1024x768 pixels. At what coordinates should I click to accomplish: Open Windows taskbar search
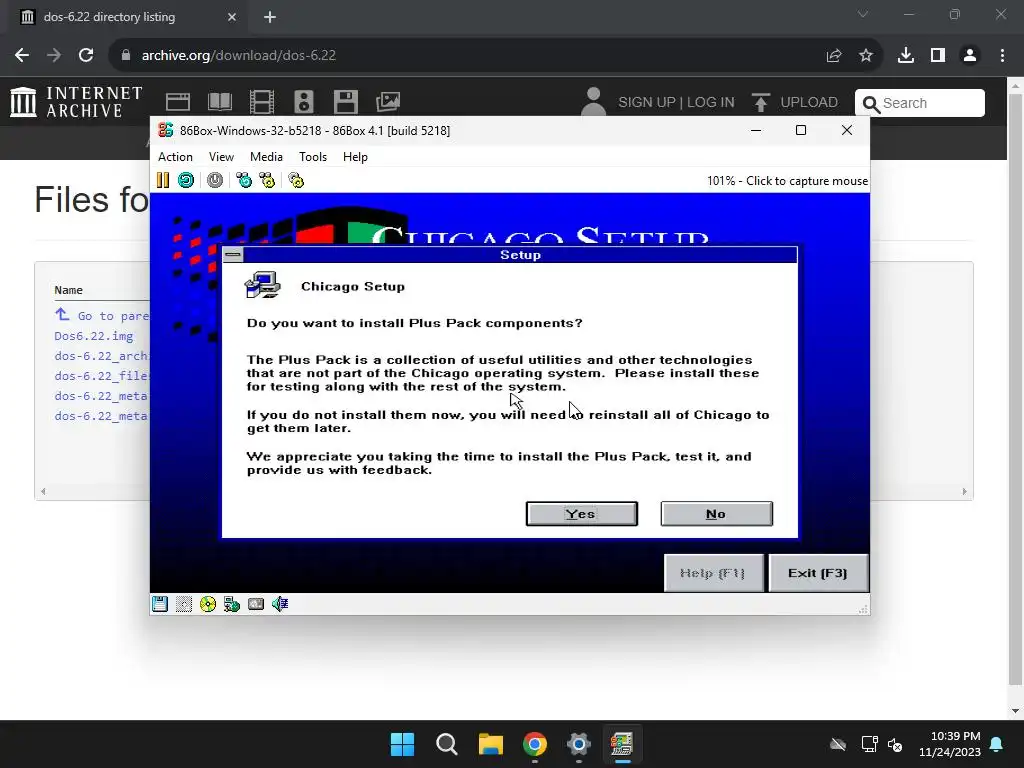[x=447, y=744]
